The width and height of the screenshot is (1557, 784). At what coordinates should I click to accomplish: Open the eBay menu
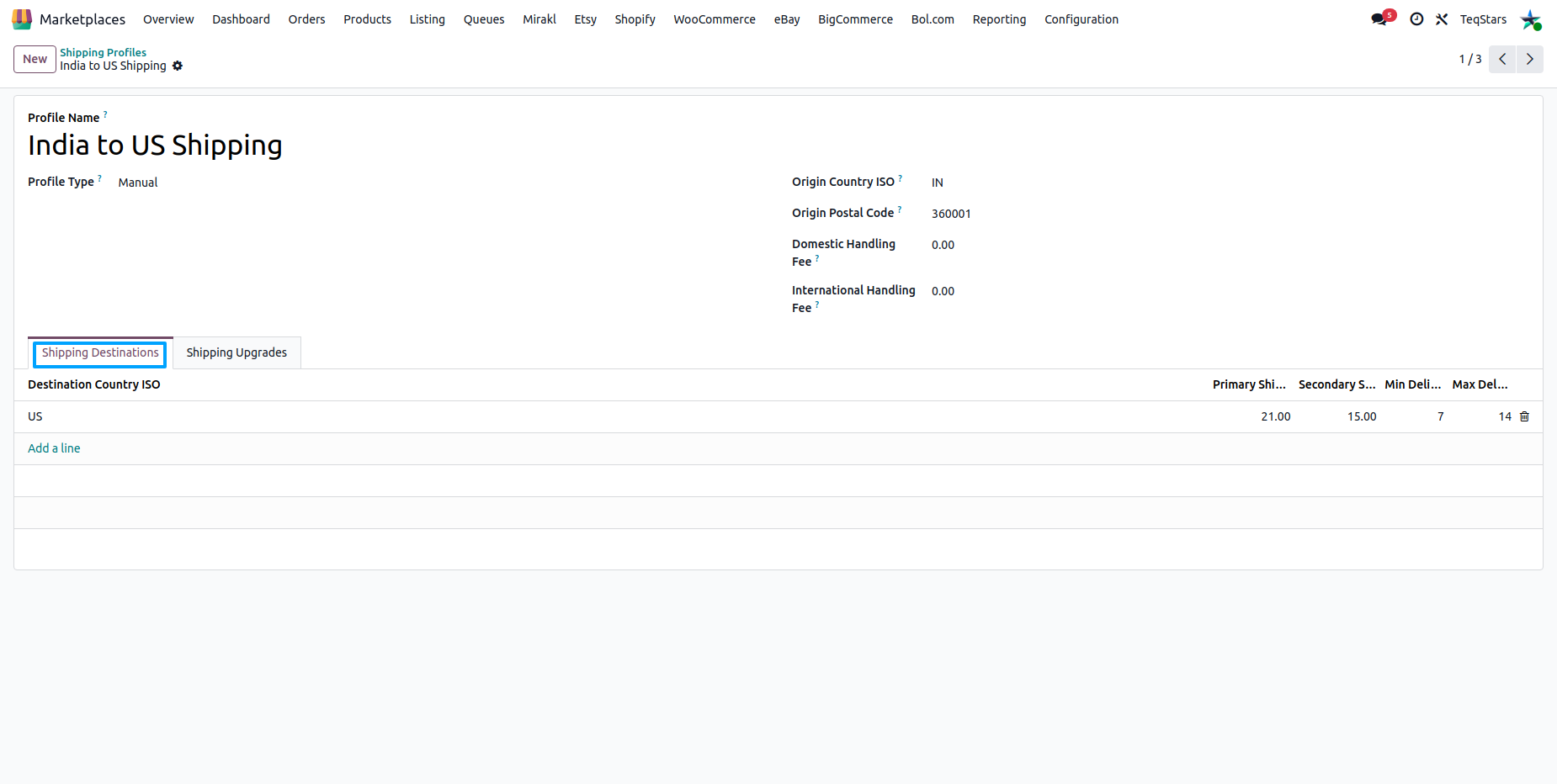(x=787, y=19)
